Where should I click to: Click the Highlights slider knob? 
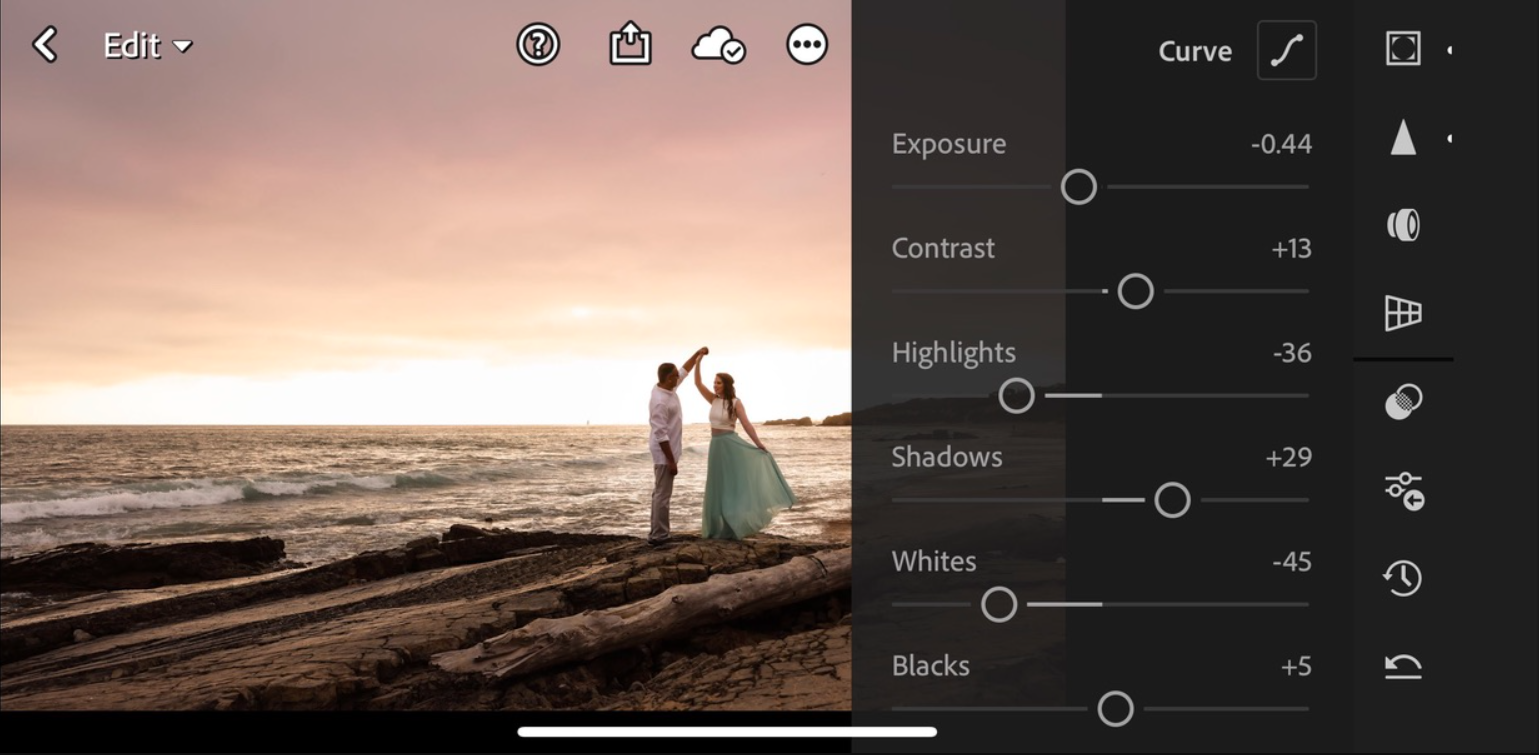click(x=1016, y=396)
